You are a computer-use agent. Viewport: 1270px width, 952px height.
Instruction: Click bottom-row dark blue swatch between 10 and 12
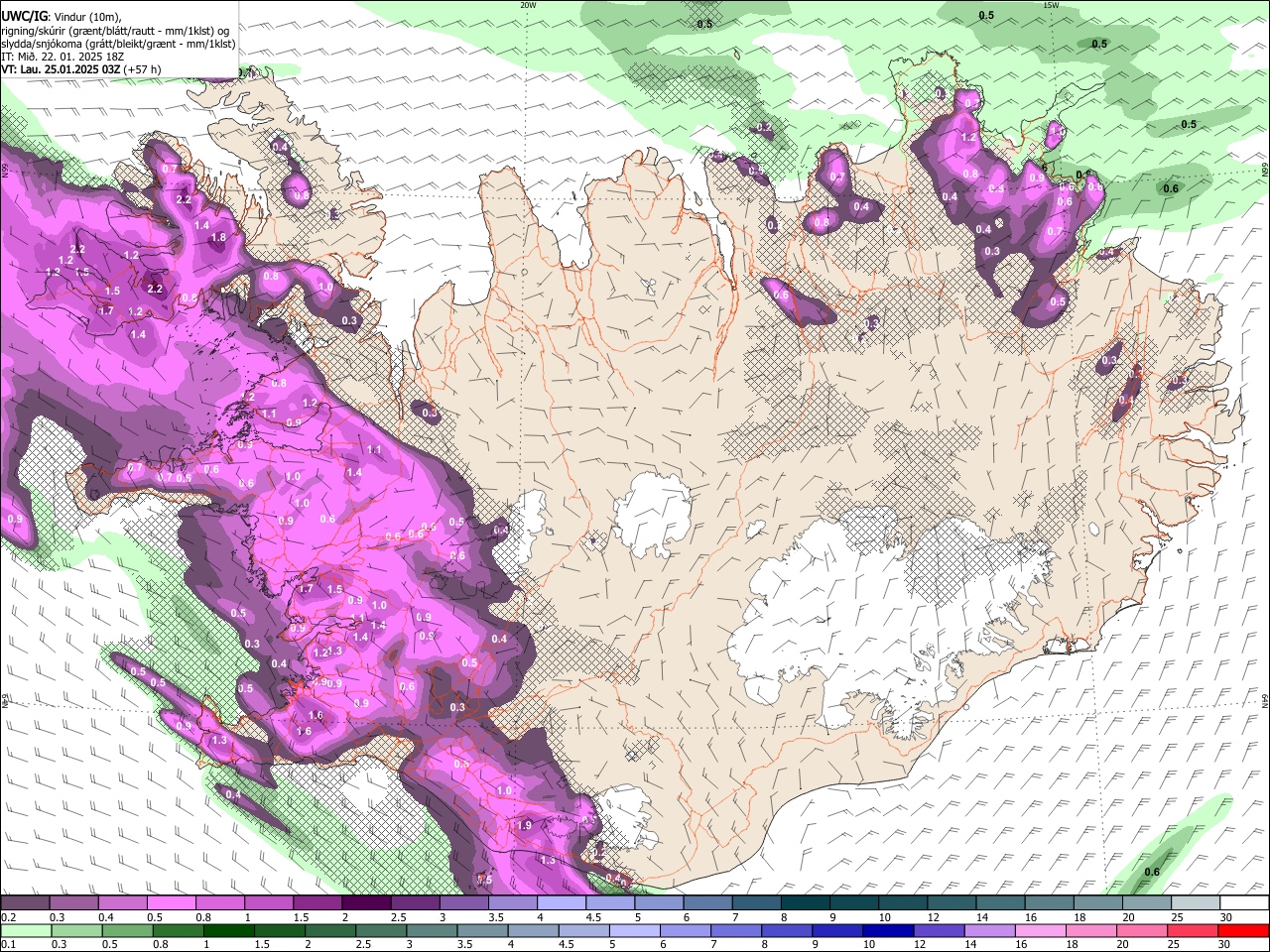[x=888, y=930]
